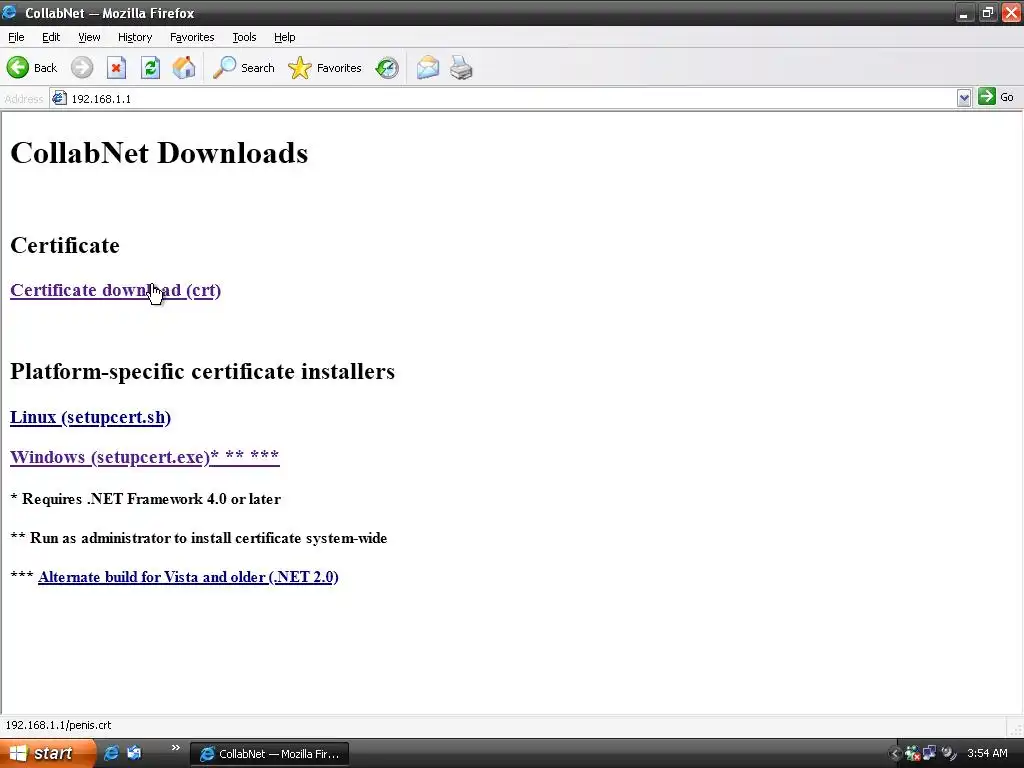Image resolution: width=1024 pixels, height=768 pixels.
Task: Open the View menu
Action: tap(89, 37)
